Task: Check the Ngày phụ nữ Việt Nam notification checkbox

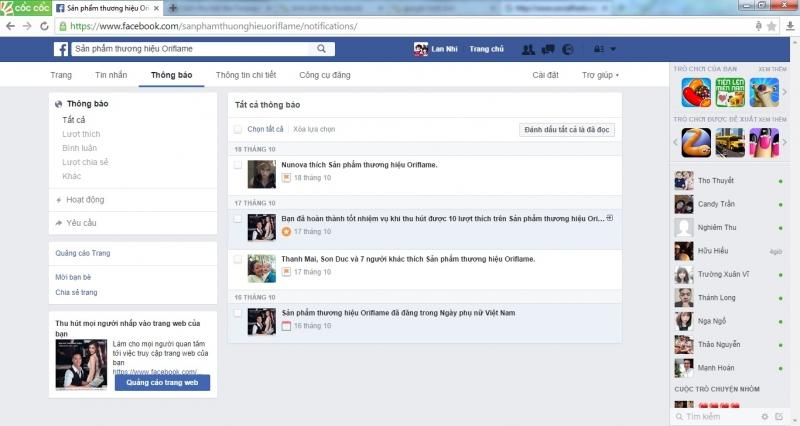Action: 238,313
